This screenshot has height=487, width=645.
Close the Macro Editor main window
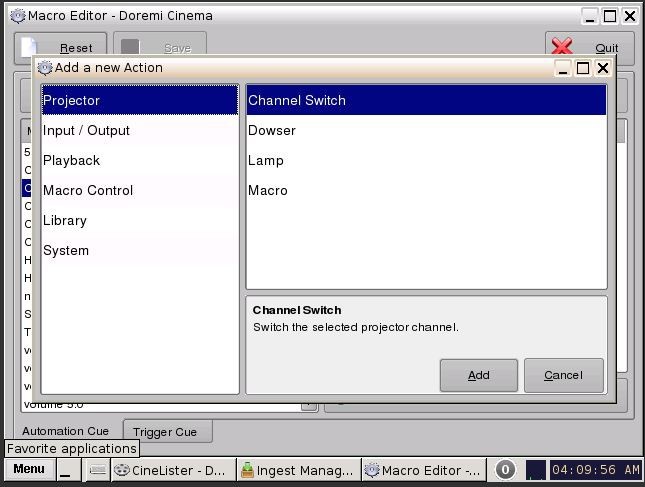pyautogui.click(x=630, y=16)
